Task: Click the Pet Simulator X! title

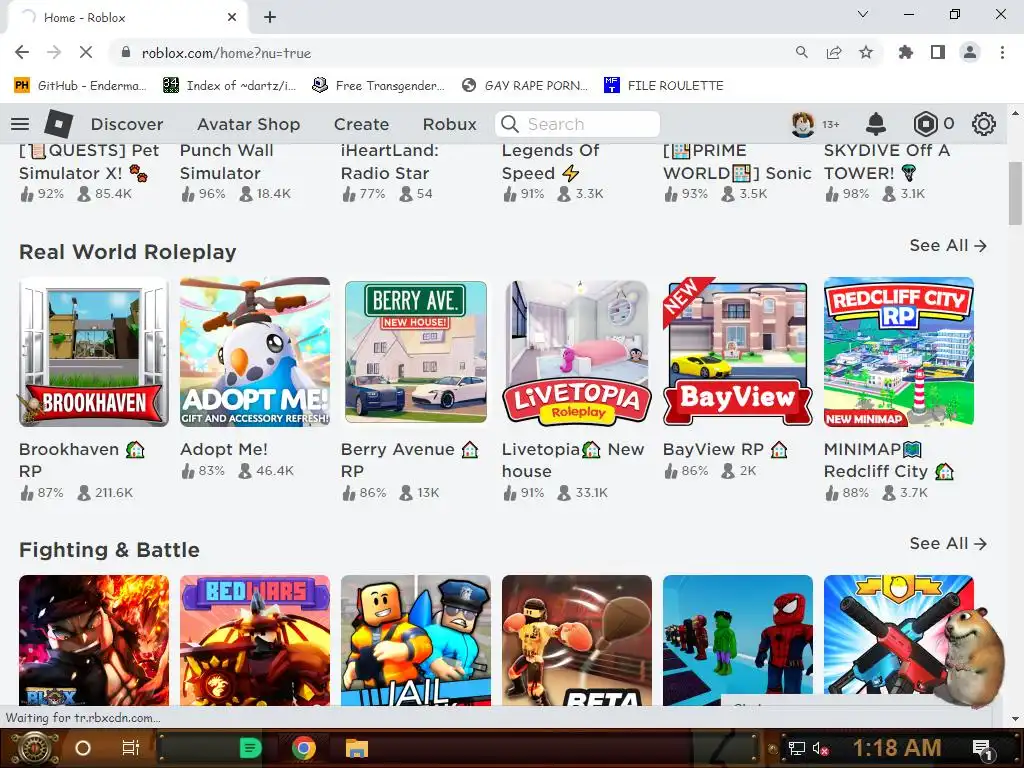Action: pos(89,161)
